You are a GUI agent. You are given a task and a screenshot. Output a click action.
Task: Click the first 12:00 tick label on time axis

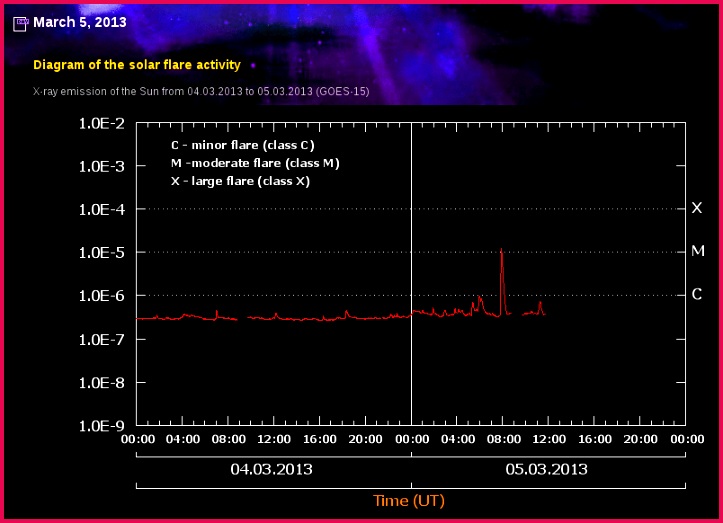274,439
